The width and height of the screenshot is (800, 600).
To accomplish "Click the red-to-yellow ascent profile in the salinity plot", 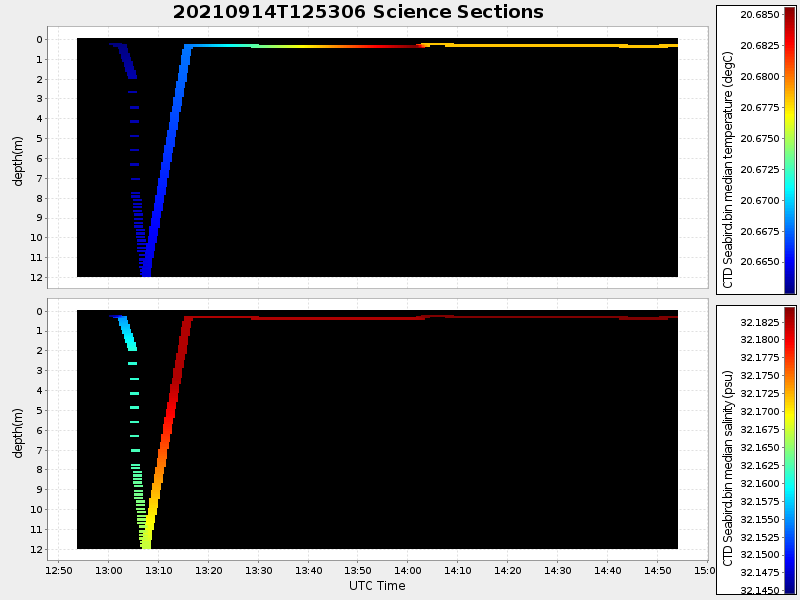I will pyautogui.click(x=167, y=433).
